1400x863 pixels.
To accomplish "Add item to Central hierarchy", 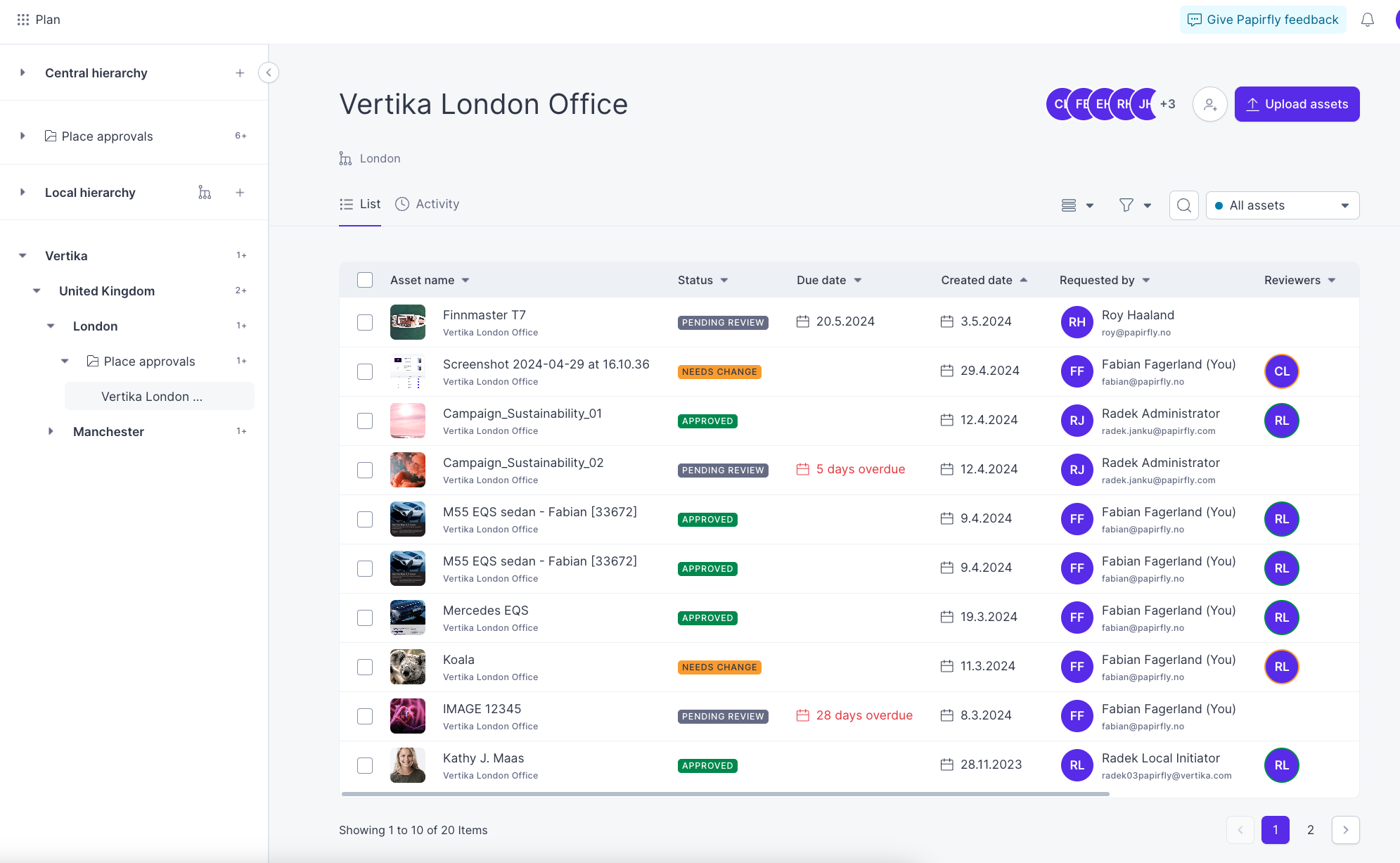I will pyautogui.click(x=240, y=73).
